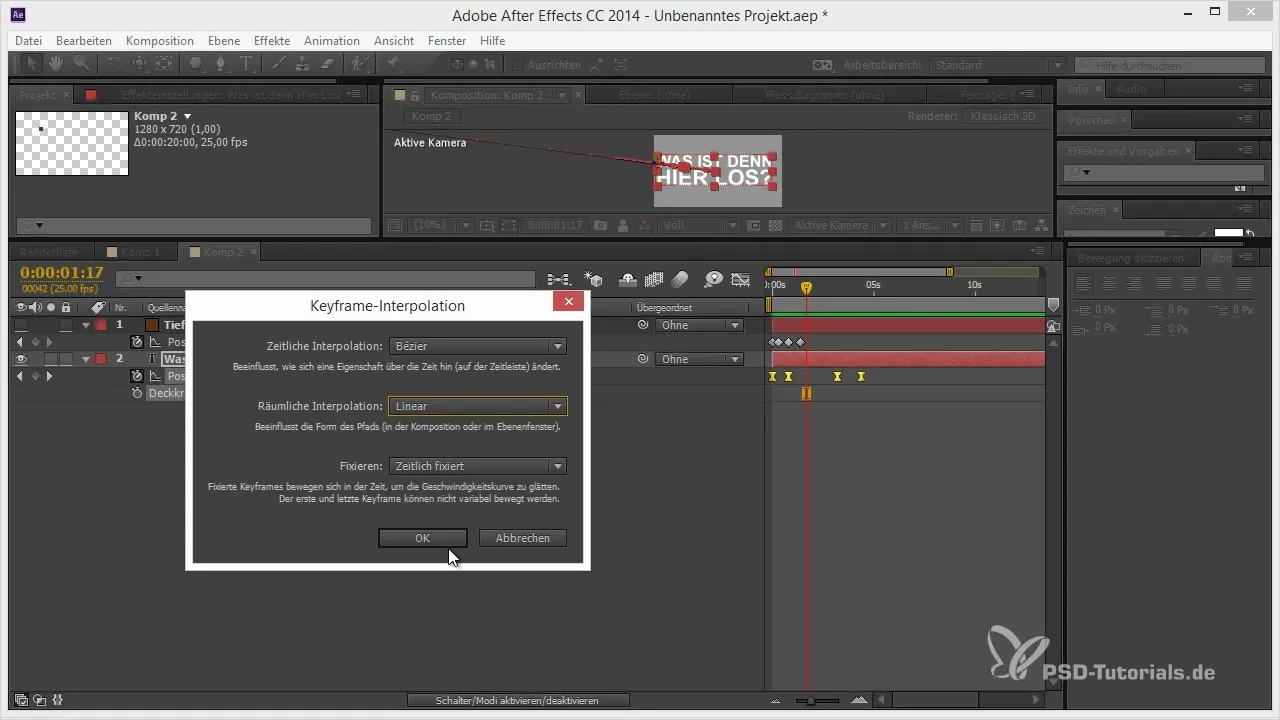Open Animation menu
Screen dimensions: 1280x720
tap(332, 41)
